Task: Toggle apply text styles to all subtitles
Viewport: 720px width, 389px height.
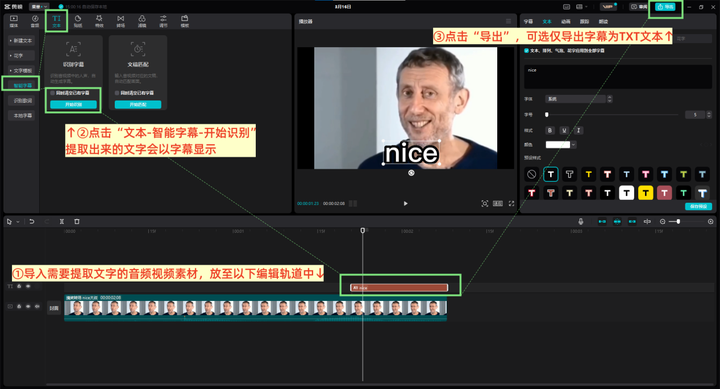Action: click(x=526, y=51)
